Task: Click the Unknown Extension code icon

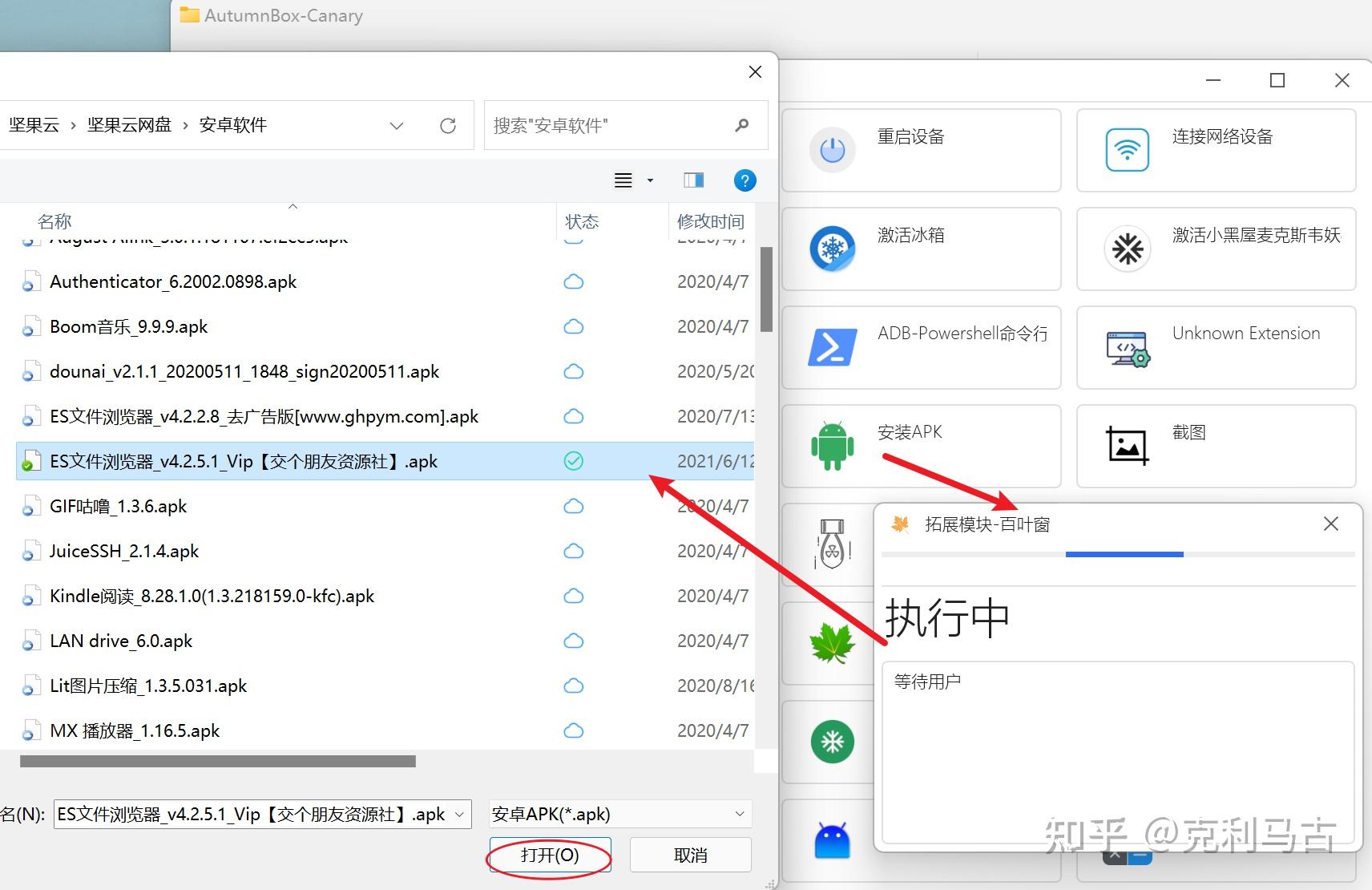Action: click(1128, 349)
